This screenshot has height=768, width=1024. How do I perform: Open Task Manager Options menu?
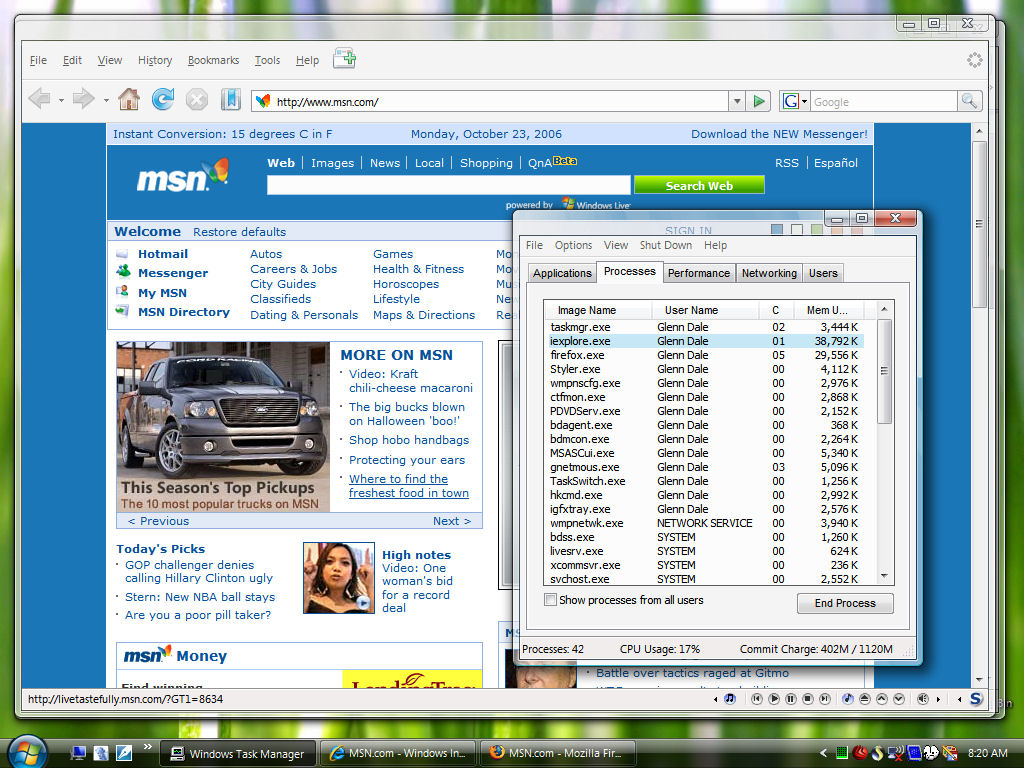point(573,245)
